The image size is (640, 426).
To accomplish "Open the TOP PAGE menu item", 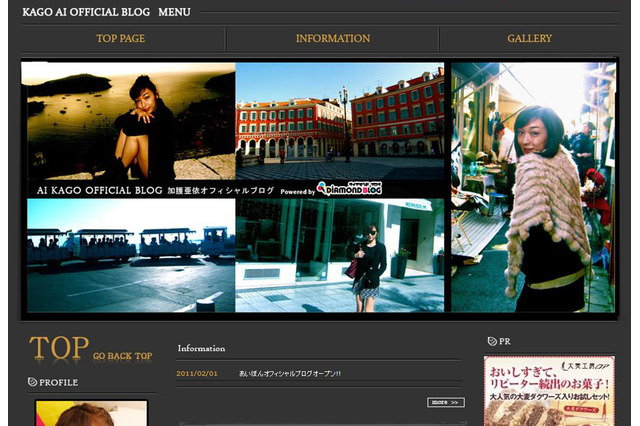I will tap(120, 39).
